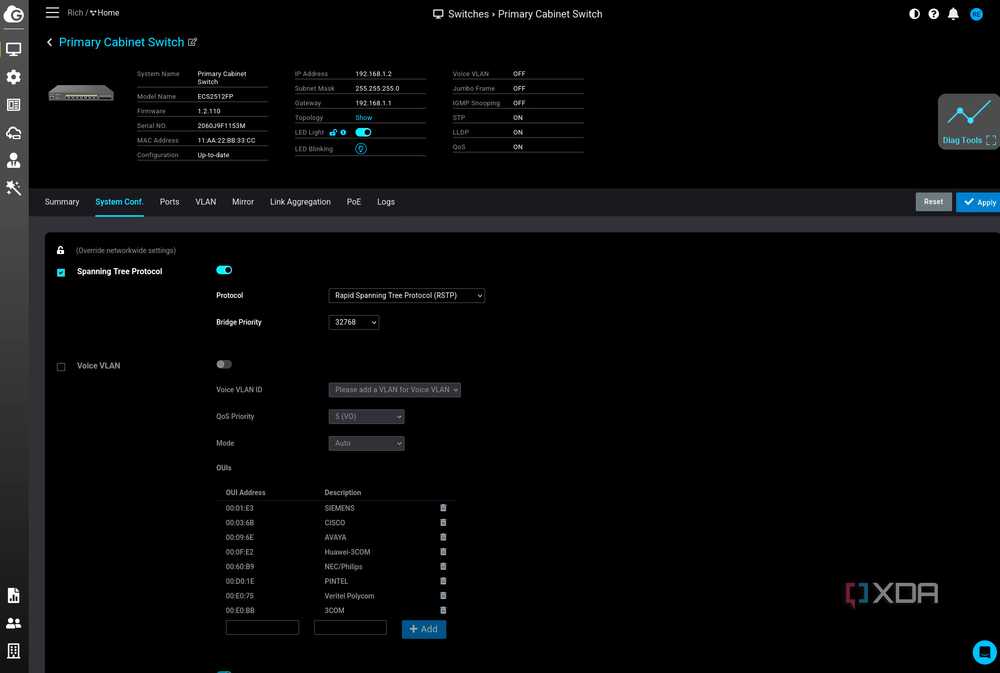
Task: Click the new OUI description input field
Action: pos(350,628)
